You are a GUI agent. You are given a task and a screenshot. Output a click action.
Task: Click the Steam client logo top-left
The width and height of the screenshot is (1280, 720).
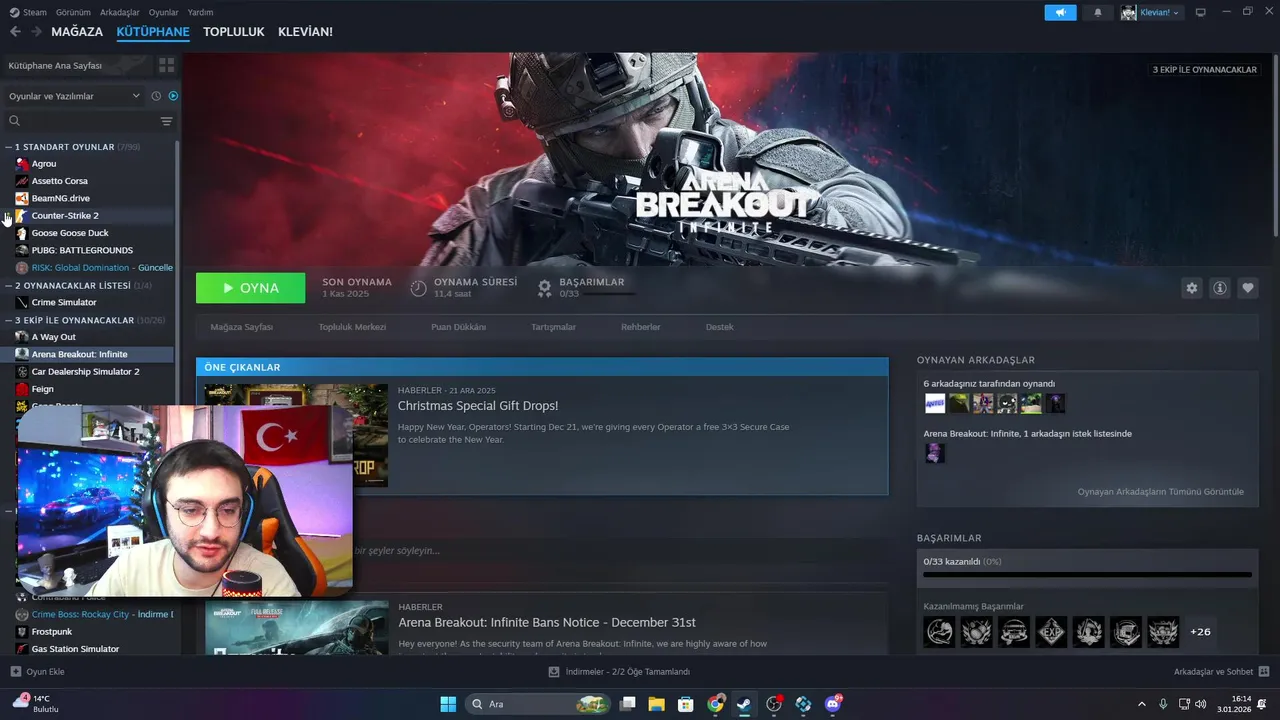click(14, 12)
